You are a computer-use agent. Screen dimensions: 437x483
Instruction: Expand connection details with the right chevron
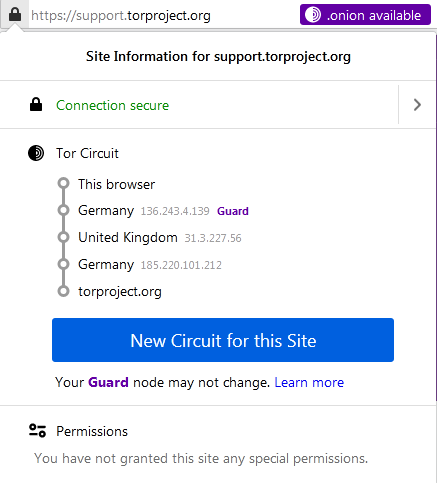coord(417,105)
